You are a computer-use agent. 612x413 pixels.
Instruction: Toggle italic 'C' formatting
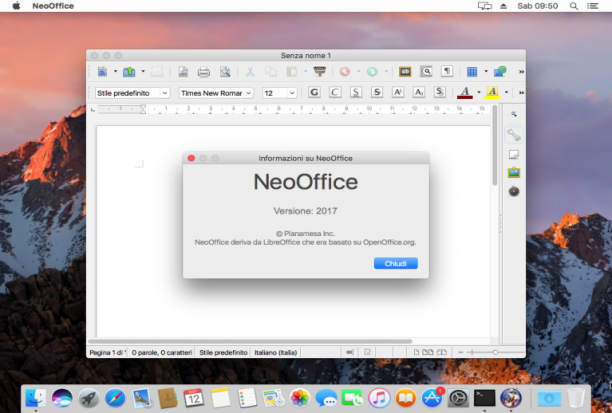[x=335, y=93]
